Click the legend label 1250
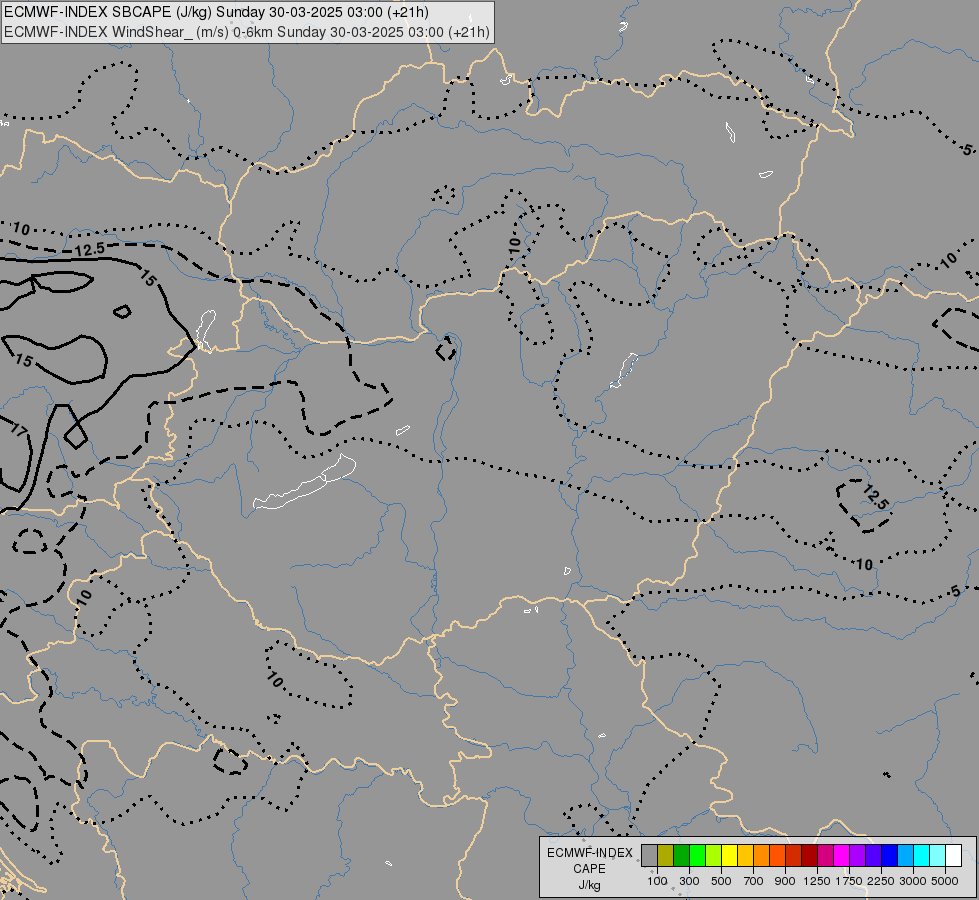979x900 pixels. tap(817, 881)
